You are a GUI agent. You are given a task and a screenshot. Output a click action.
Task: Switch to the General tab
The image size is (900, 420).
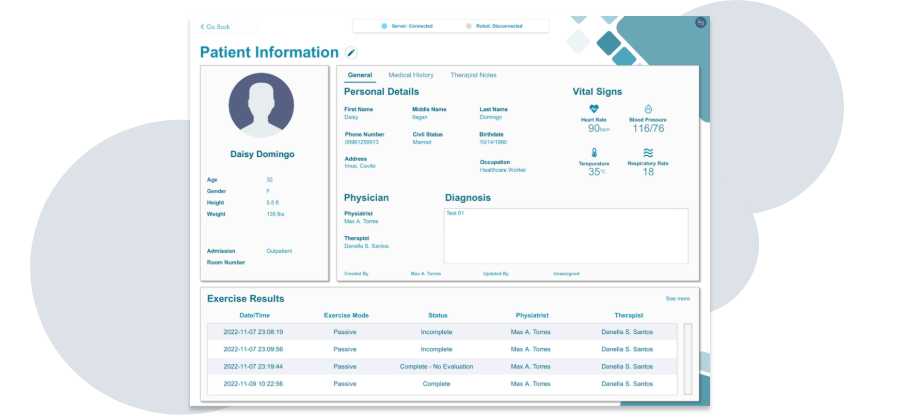click(x=360, y=75)
